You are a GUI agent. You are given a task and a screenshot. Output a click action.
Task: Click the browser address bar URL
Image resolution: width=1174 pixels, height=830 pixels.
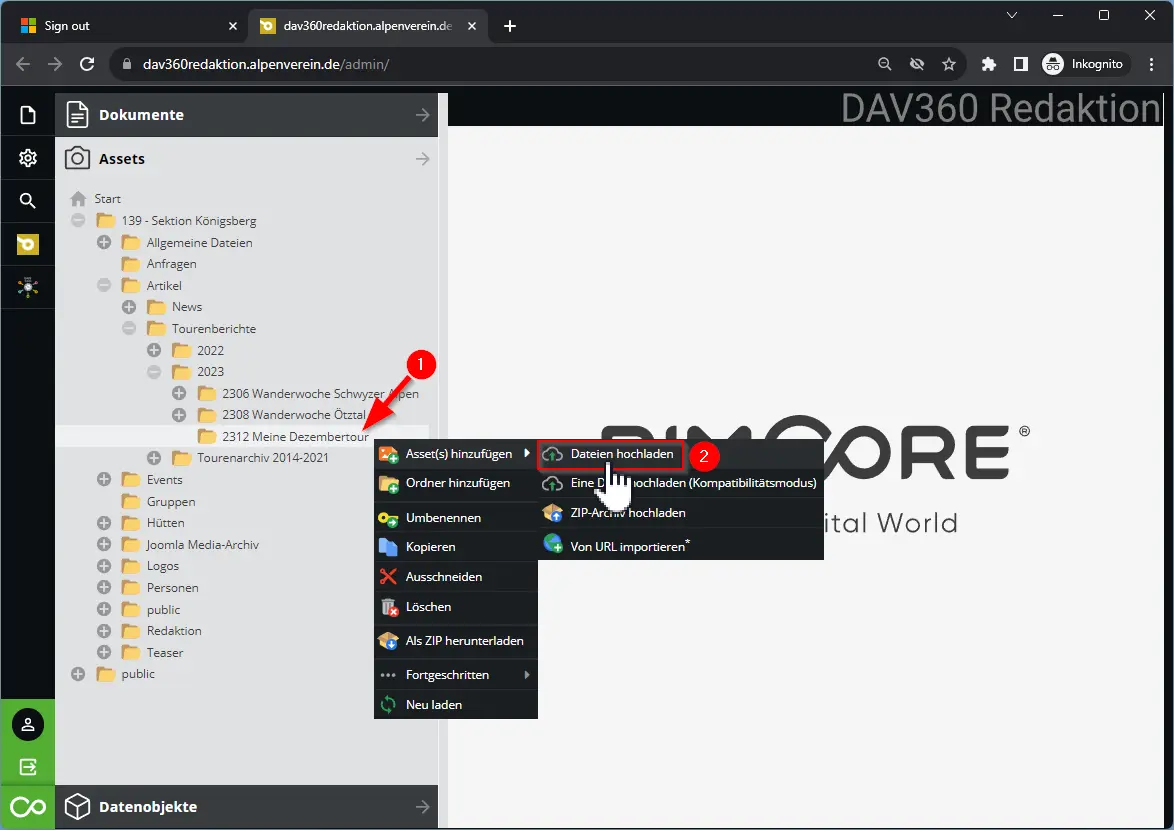[265, 64]
